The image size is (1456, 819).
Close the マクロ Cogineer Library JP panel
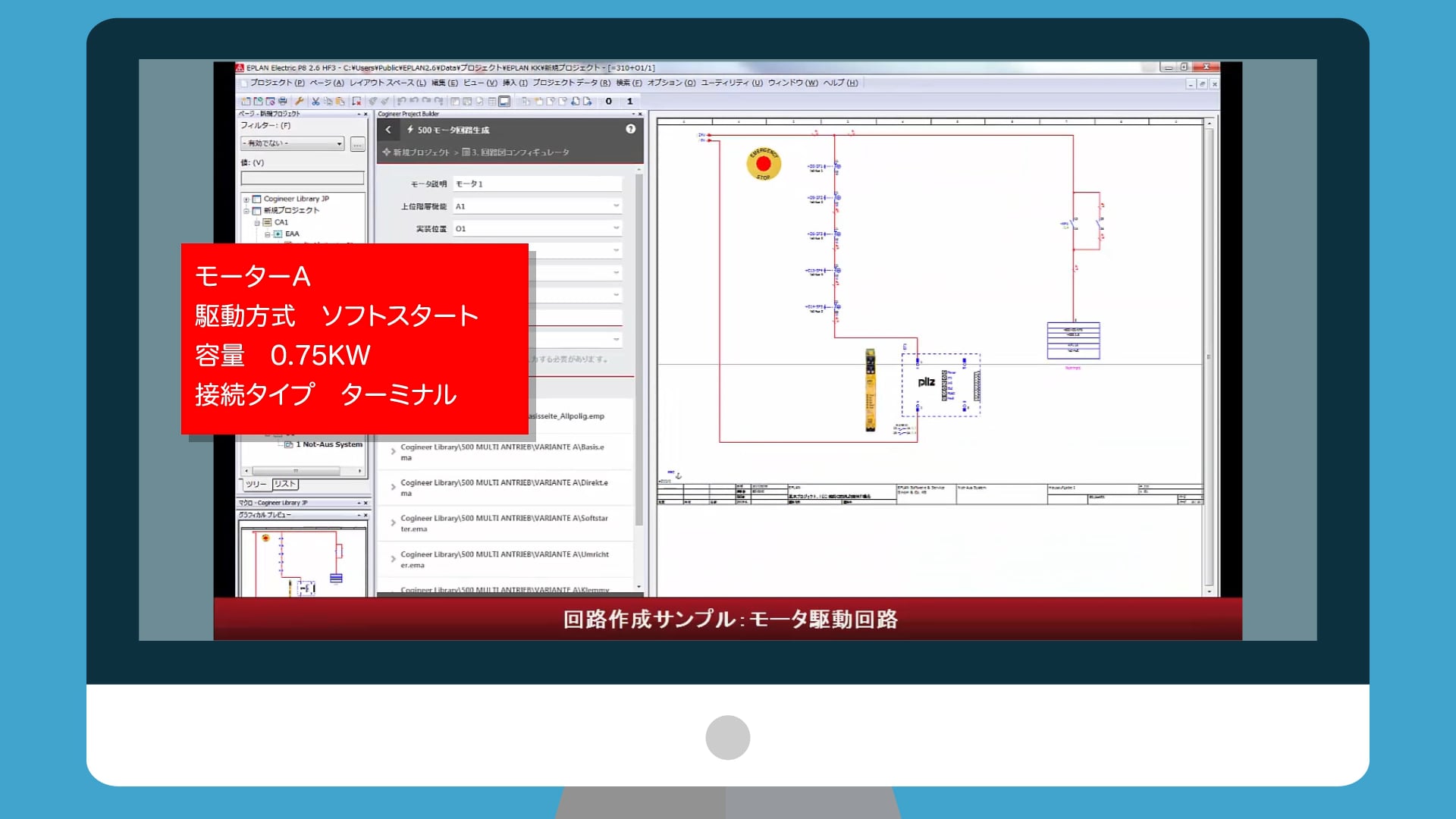pos(366,503)
